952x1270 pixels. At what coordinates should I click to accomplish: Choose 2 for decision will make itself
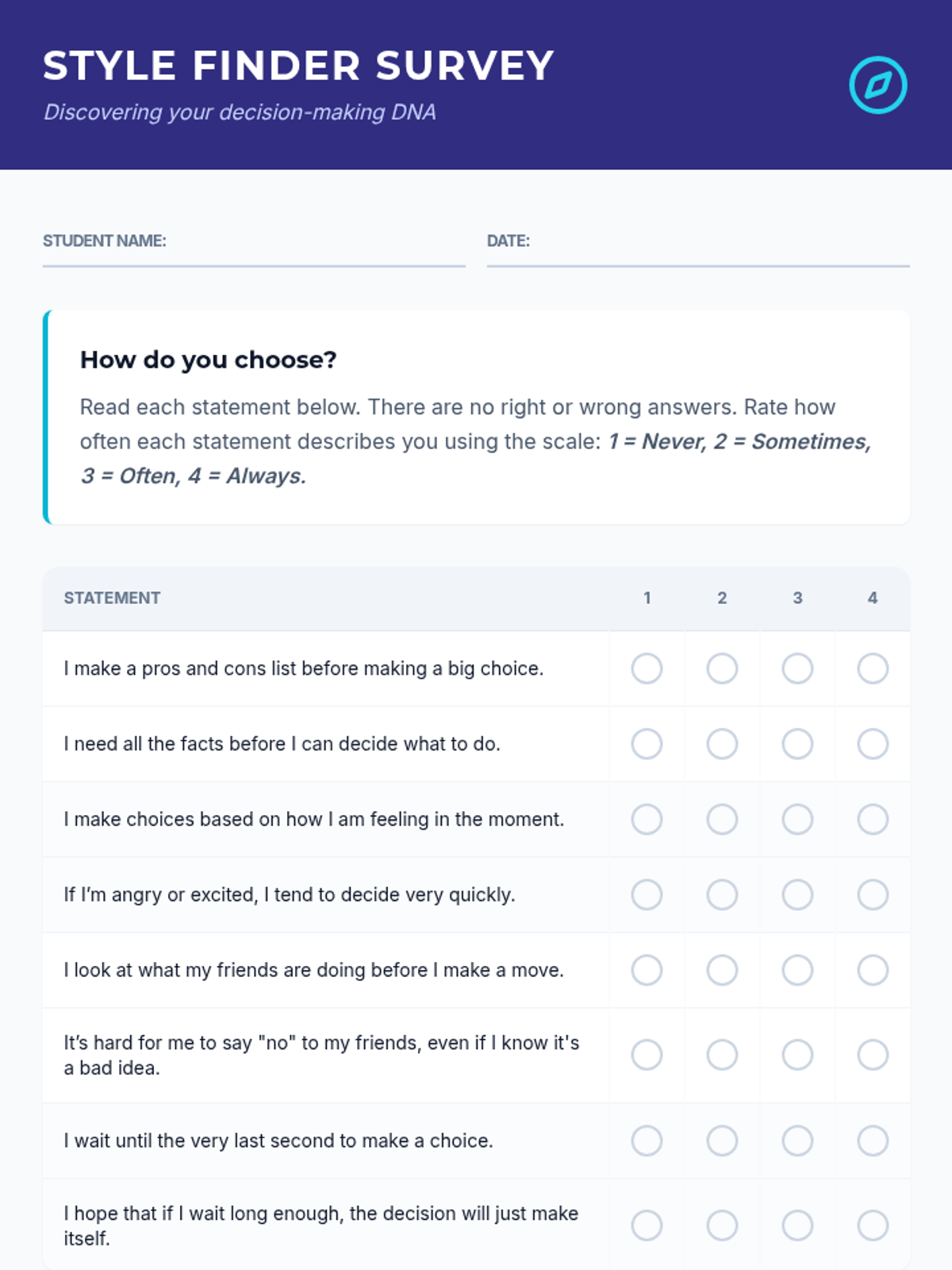pos(722,1226)
